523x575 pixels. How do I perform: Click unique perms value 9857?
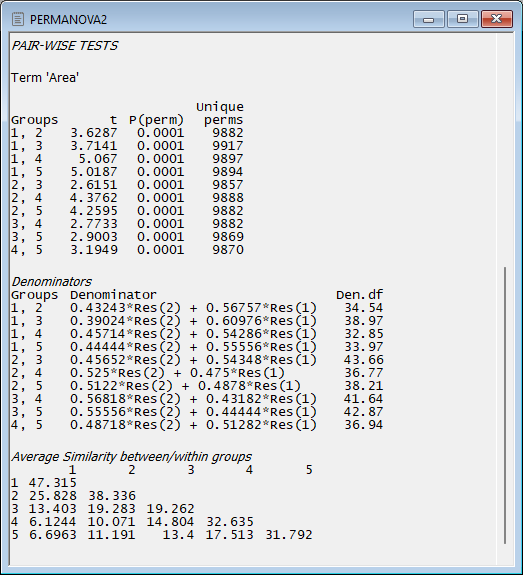[x=228, y=185]
